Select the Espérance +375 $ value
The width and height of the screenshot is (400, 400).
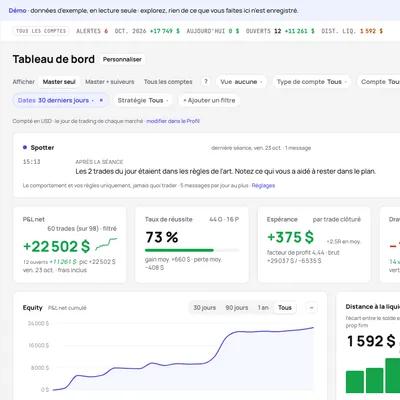click(290, 237)
